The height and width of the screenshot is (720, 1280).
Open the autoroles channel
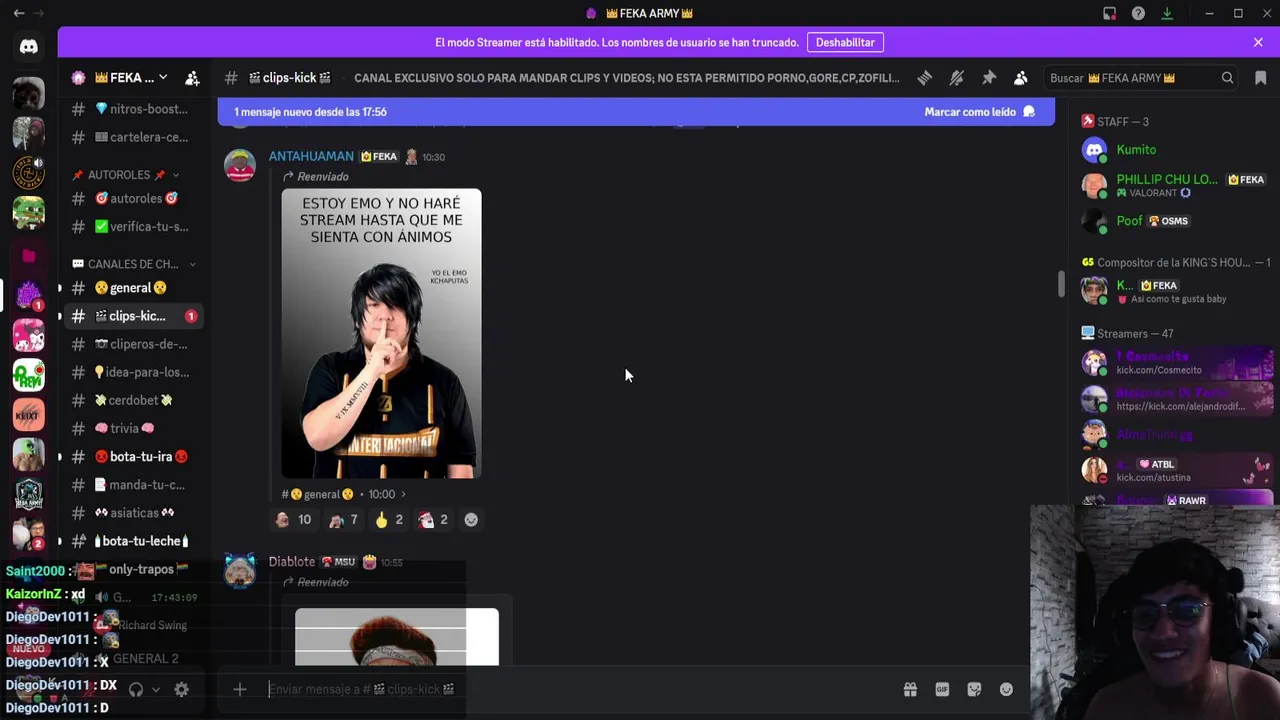pos(132,198)
